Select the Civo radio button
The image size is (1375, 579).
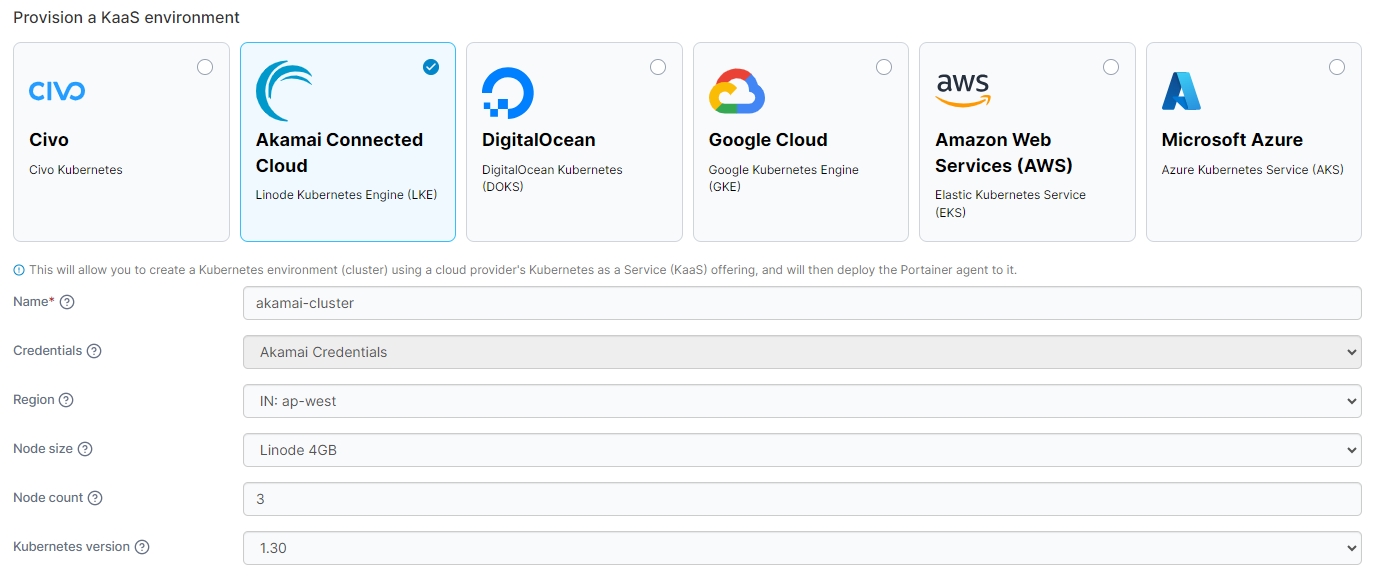coord(205,67)
